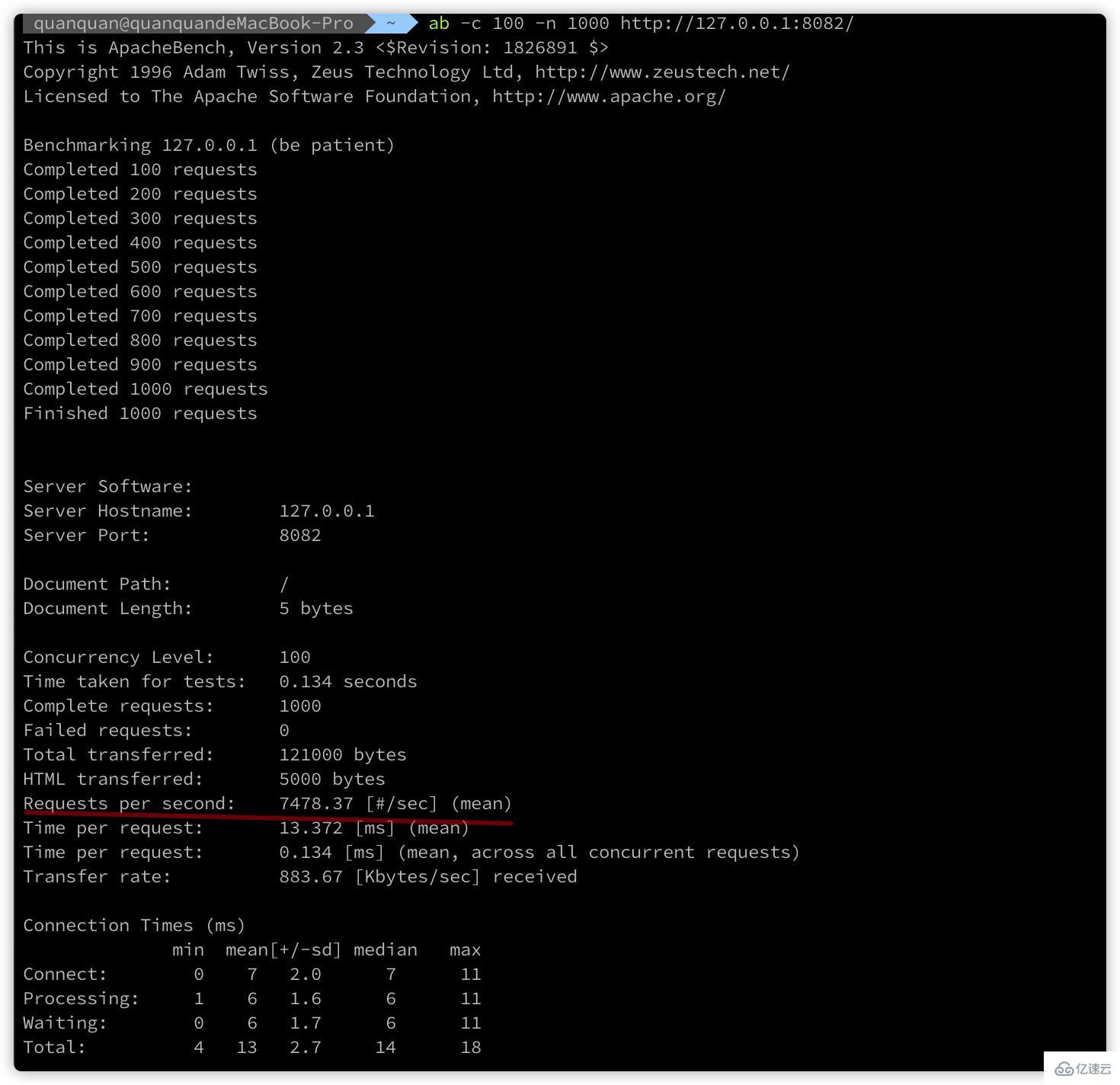Click the Concurrency Level value 100
The width and height of the screenshot is (1120, 1085).
[295, 657]
